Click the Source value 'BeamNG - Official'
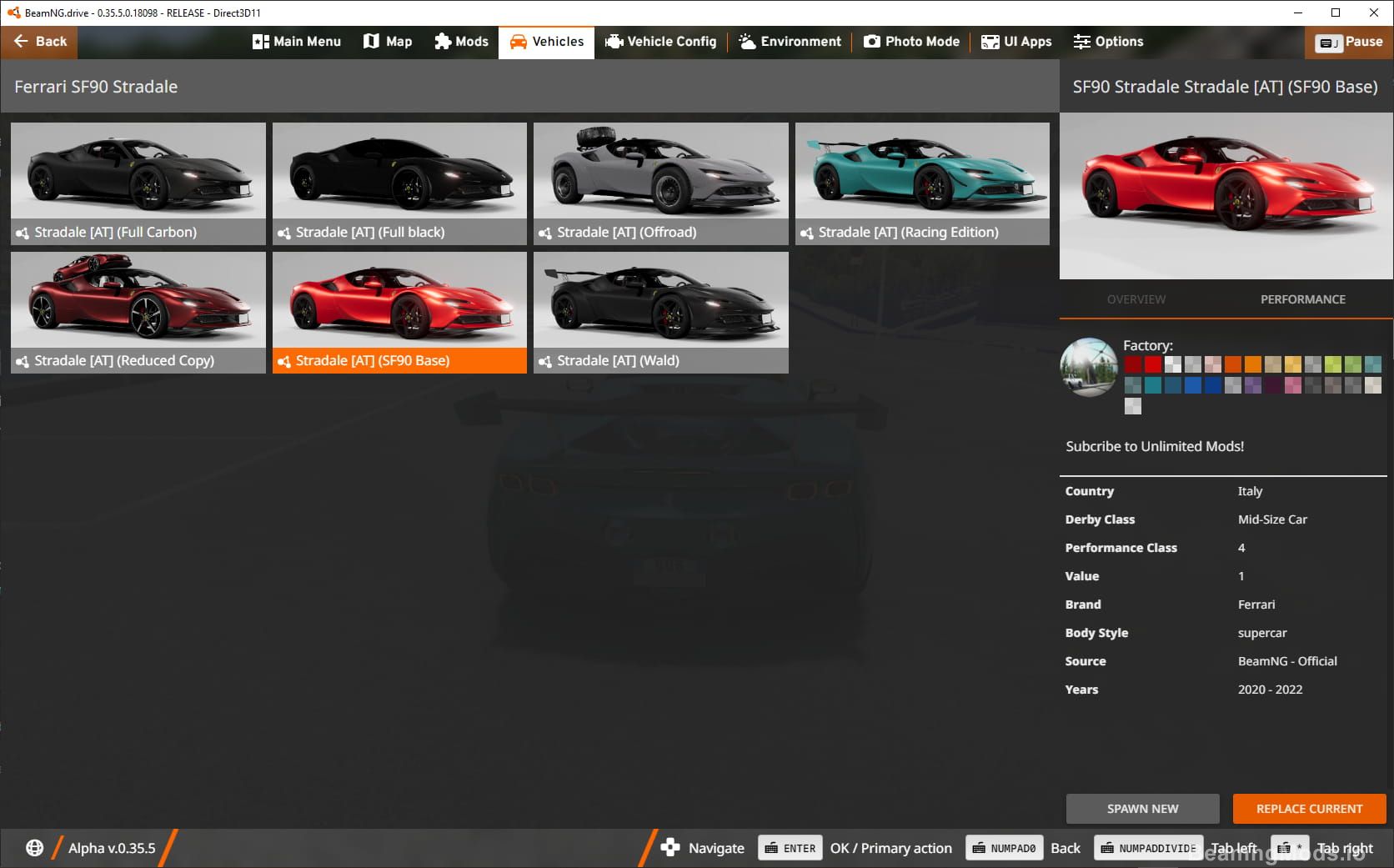 pyautogui.click(x=1287, y=661)
